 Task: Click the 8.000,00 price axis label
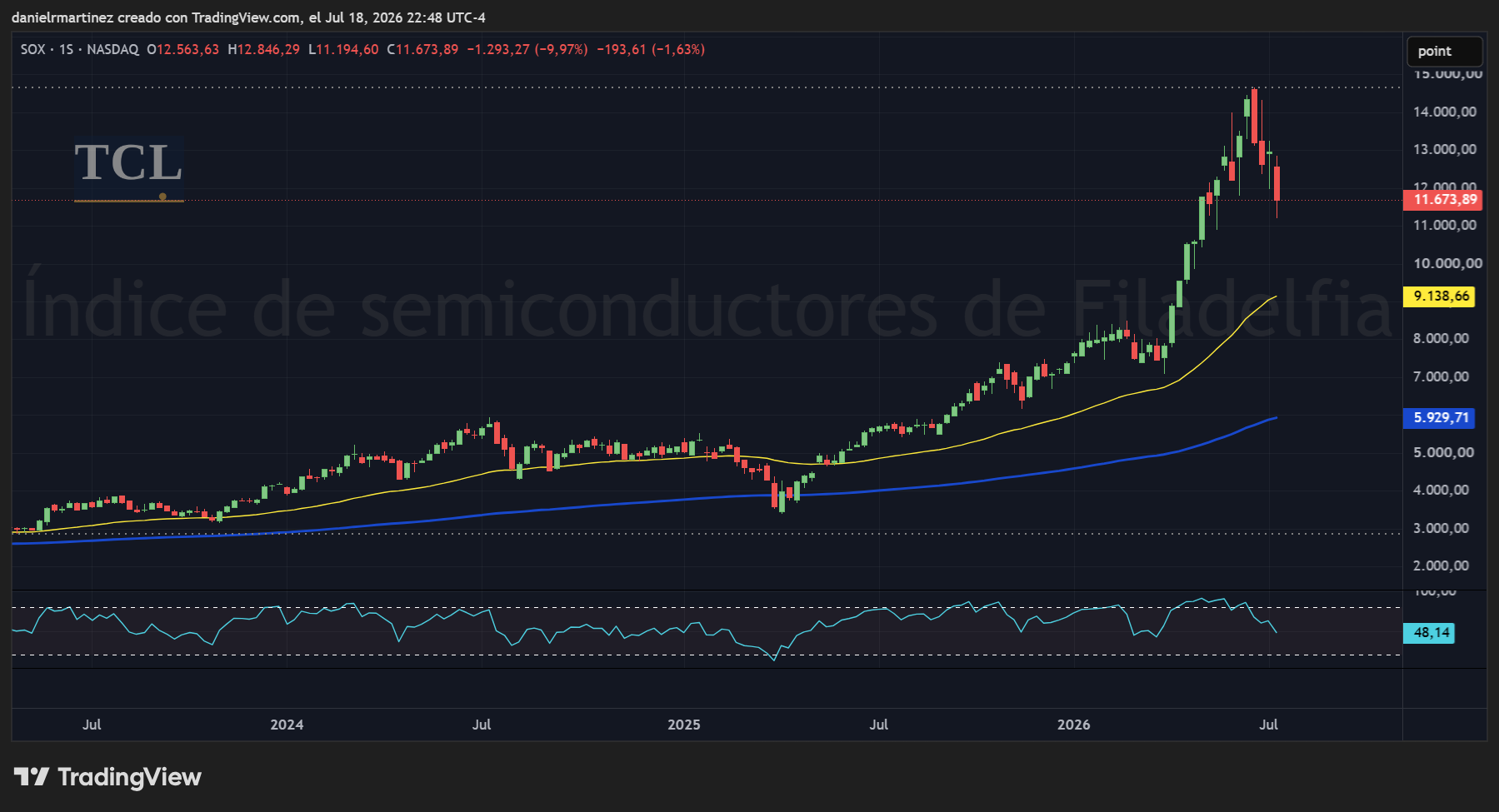(x=1441, y=338)
